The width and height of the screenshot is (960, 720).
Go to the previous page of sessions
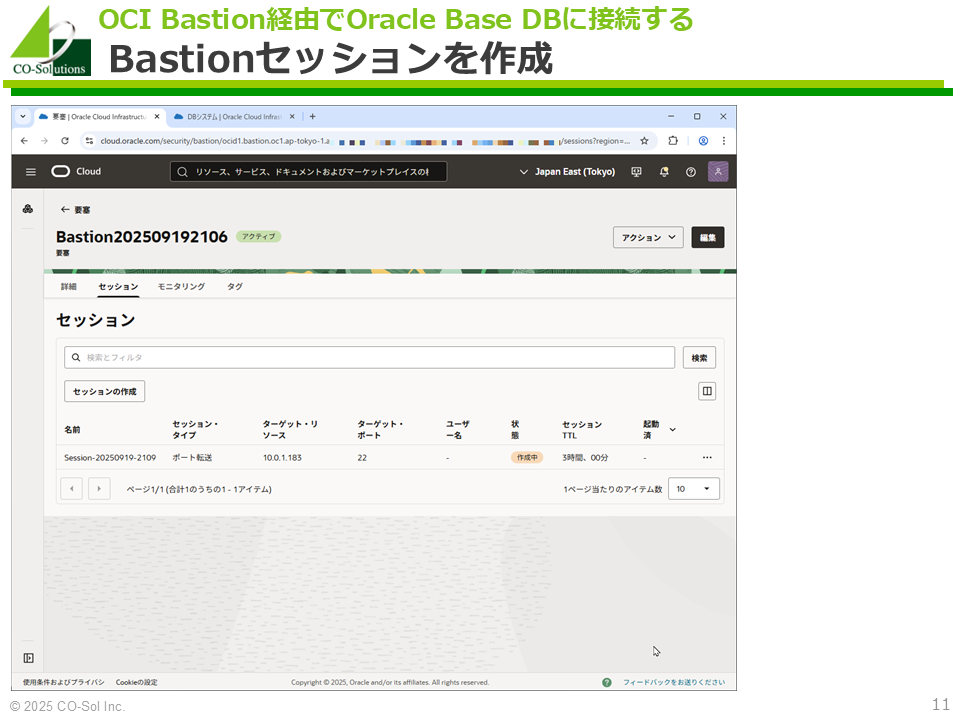[x=72, y=489]
